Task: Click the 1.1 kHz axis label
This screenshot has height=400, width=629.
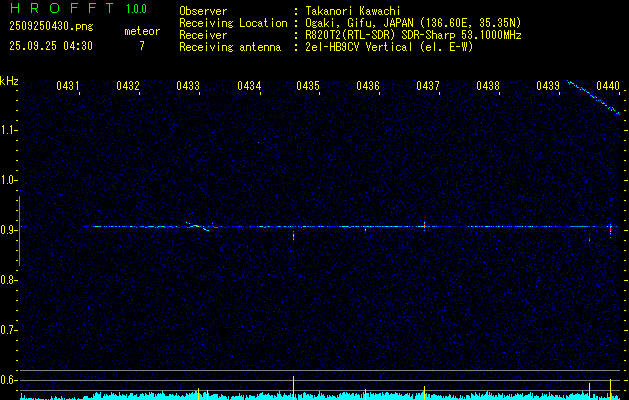Action: (x=9, y=130)
